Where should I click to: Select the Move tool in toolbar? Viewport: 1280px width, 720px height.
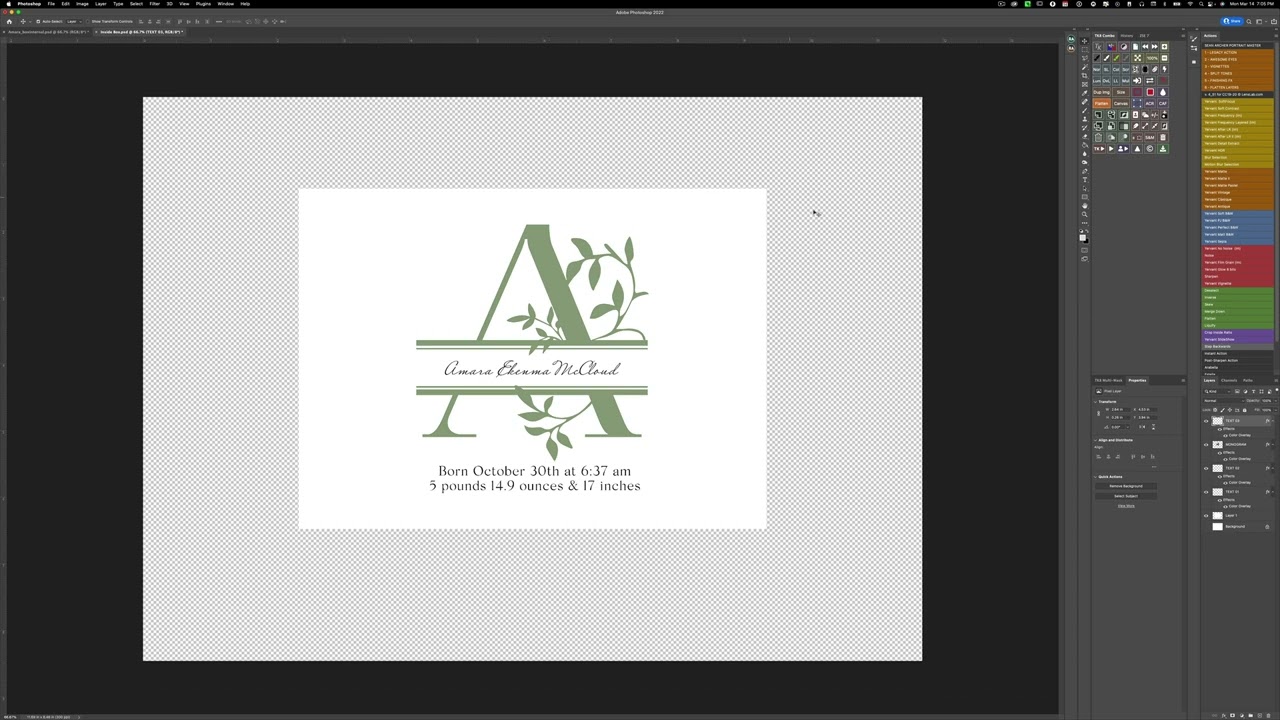click(x=1084, y=41)
